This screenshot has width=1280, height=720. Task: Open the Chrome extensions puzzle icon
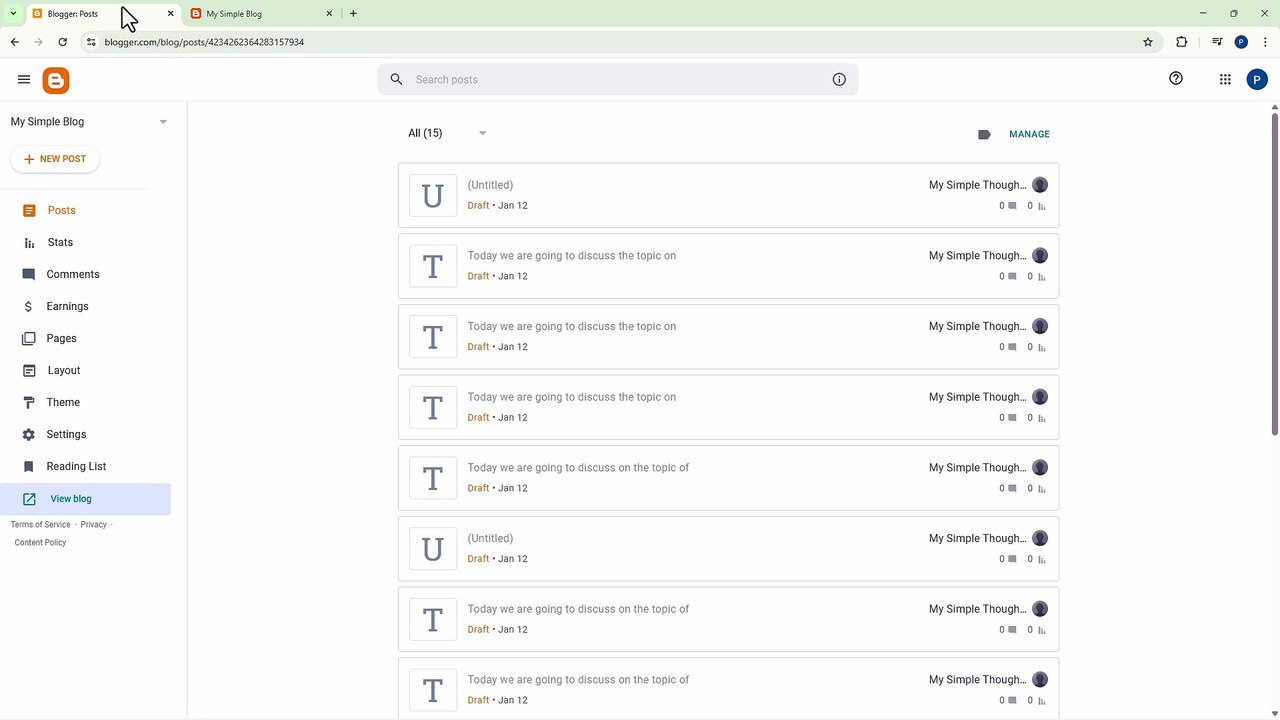click(x=1182, y=42)
